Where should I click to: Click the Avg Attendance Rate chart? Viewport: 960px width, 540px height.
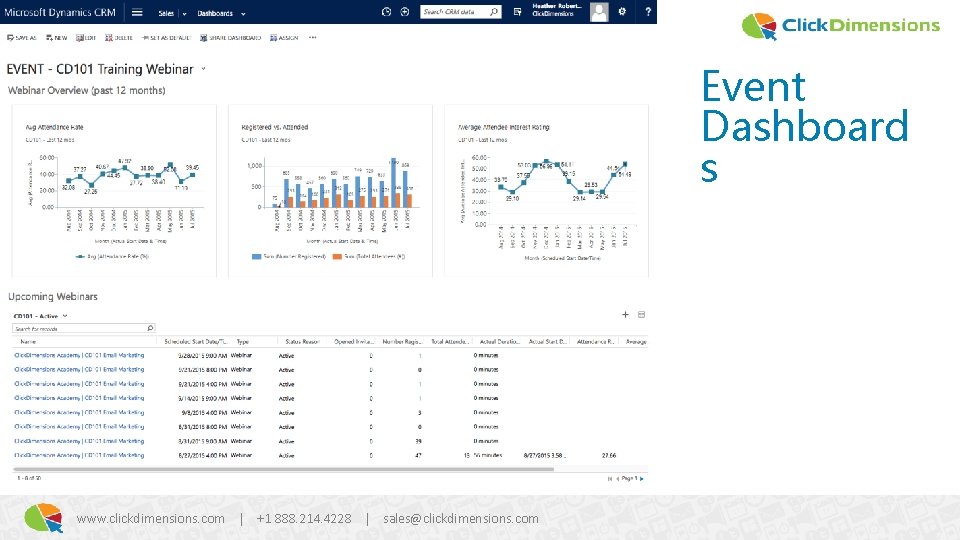point(114,191)
